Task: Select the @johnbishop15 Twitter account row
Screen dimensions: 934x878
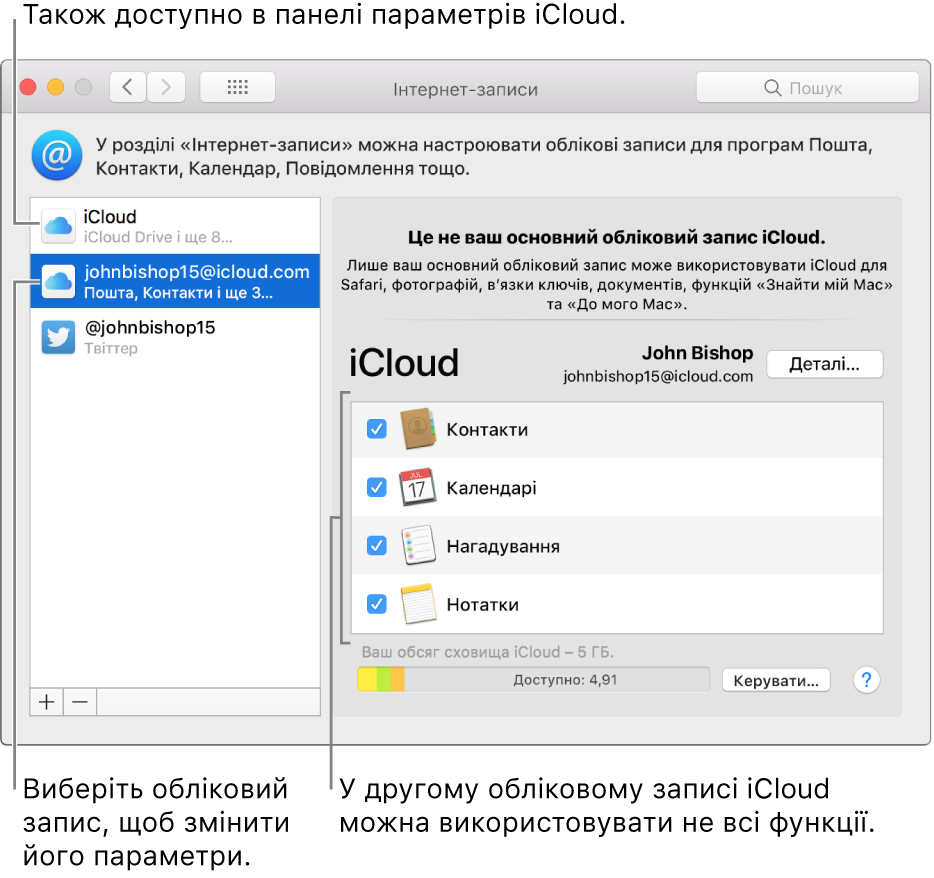Action: [x=175, y=337]
